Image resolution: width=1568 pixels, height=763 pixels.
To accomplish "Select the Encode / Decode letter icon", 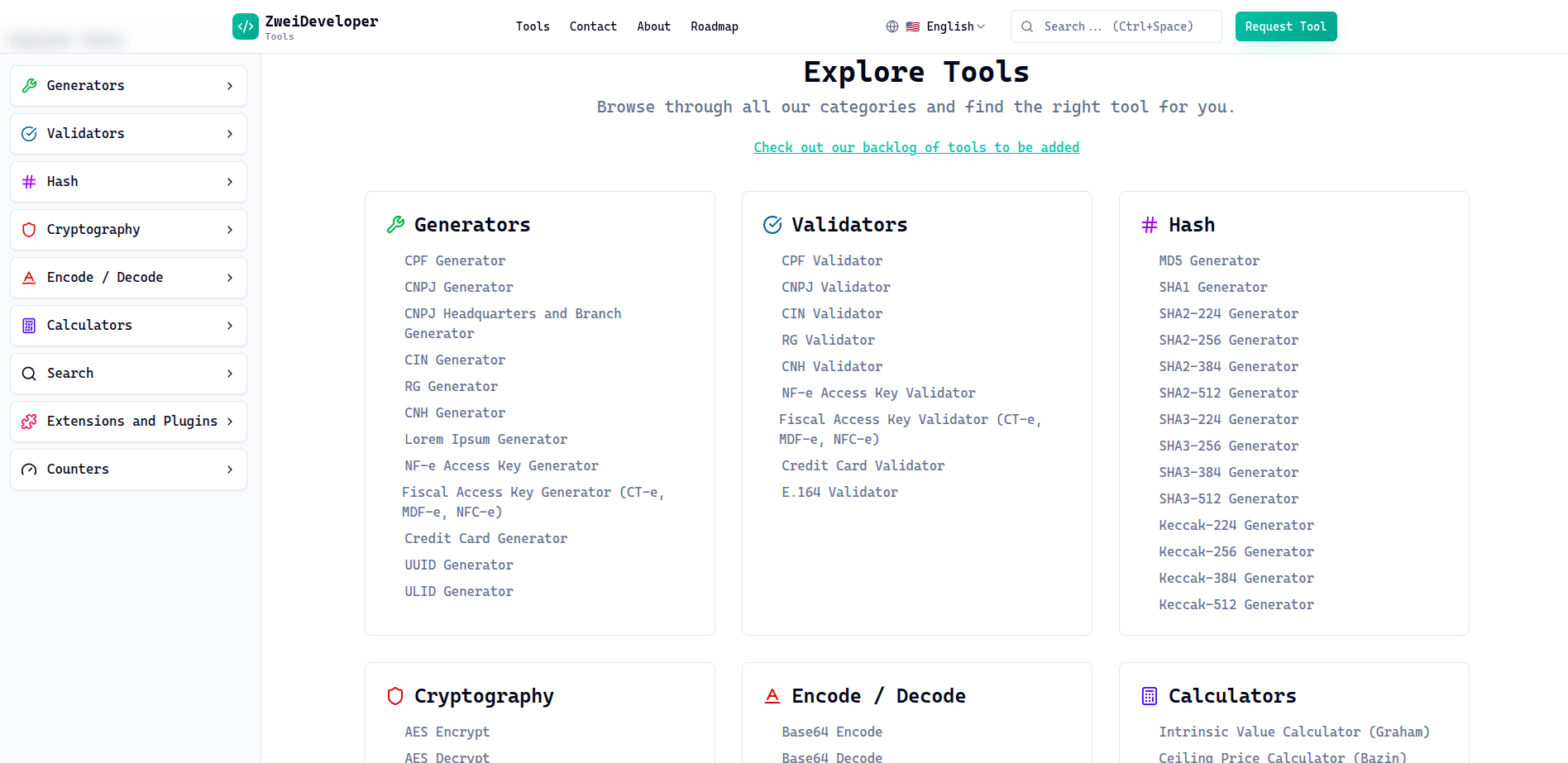I will tap(30, 277).
